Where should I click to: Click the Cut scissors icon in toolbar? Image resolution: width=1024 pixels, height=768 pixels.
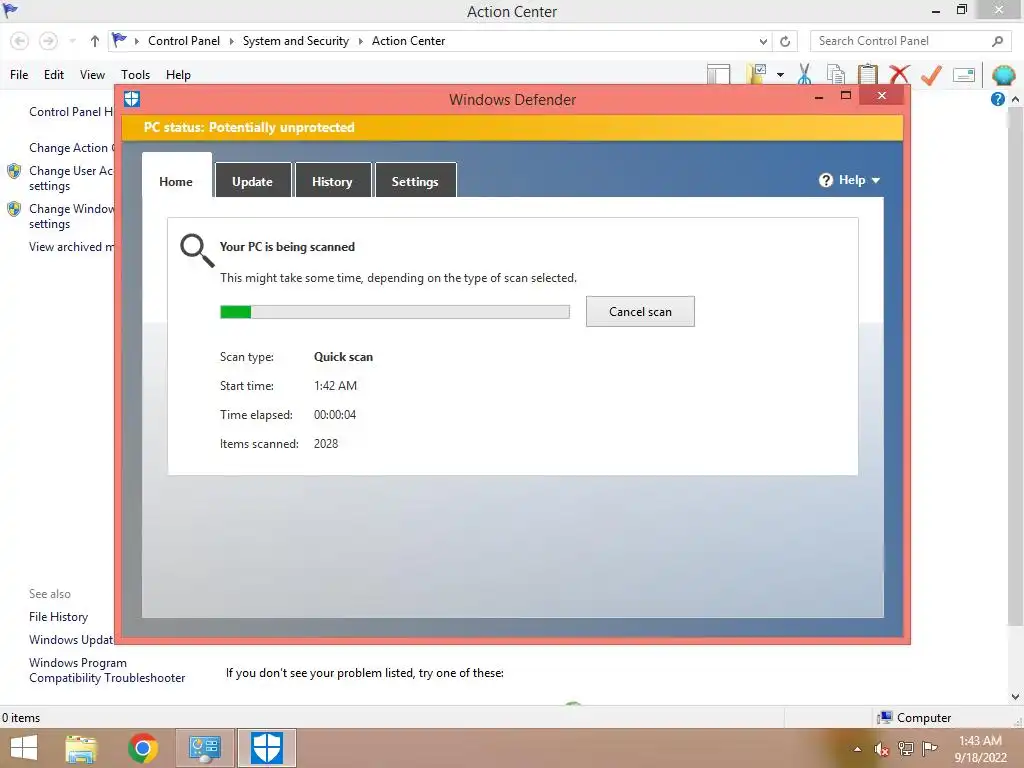[x=805, y=75]
